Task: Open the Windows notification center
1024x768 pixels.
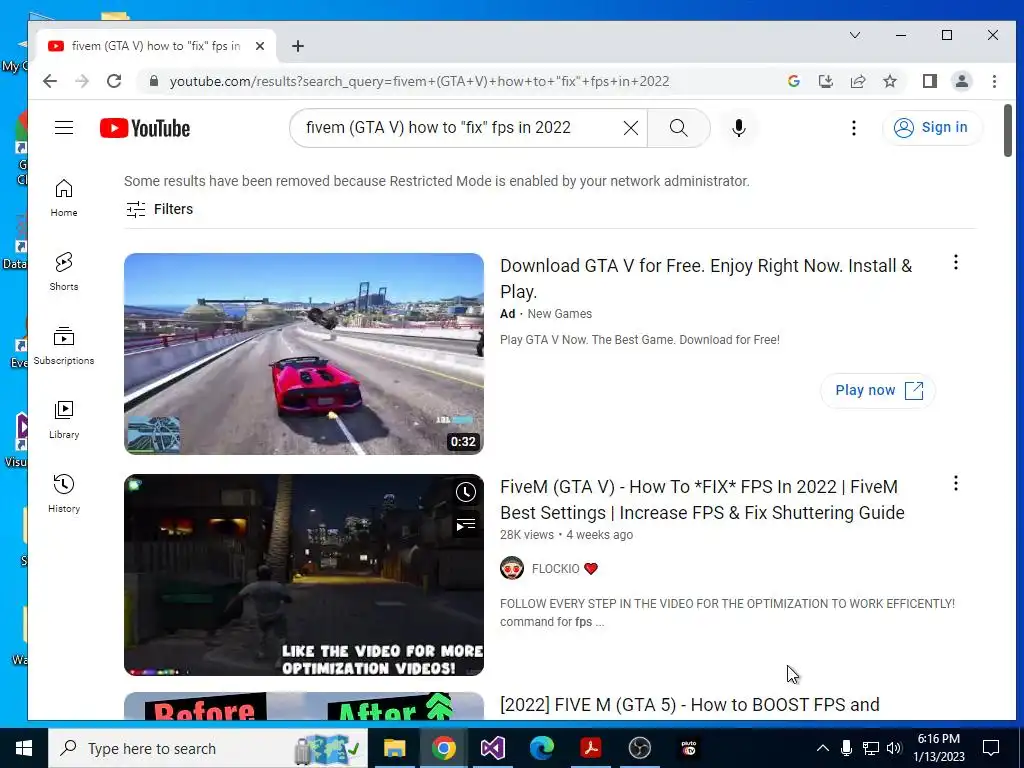Action: pyautogui.click(x=991, y=748)
